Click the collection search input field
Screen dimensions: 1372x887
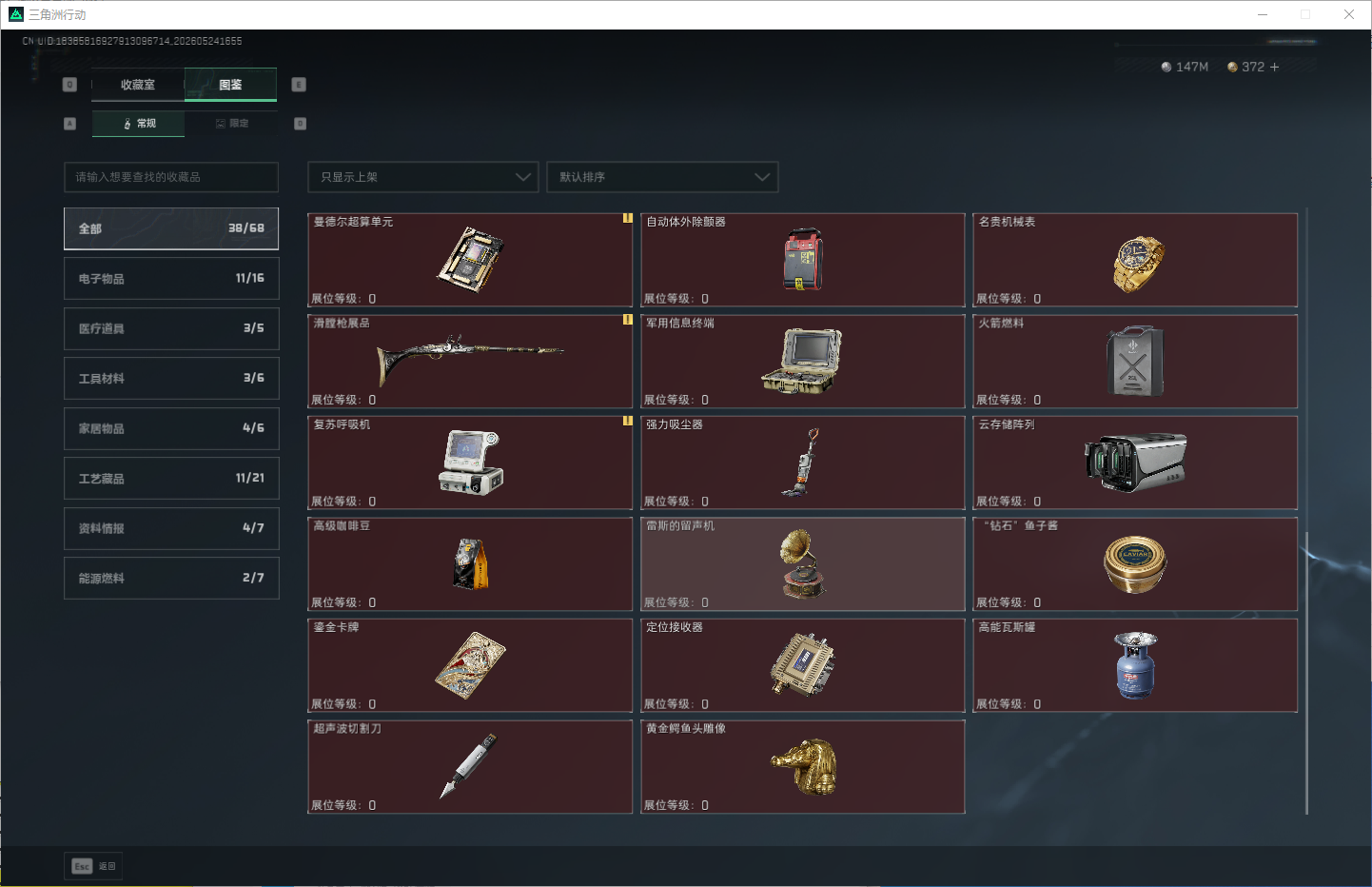click(x=171, y=177)
